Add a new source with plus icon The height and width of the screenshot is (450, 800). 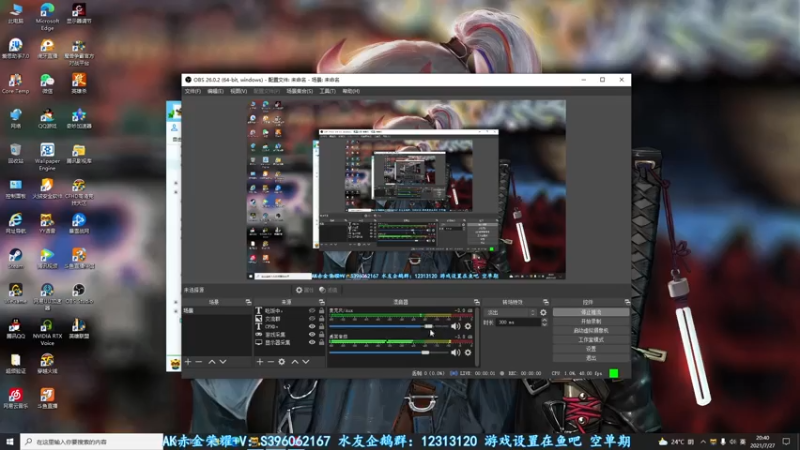coord(260,362)
